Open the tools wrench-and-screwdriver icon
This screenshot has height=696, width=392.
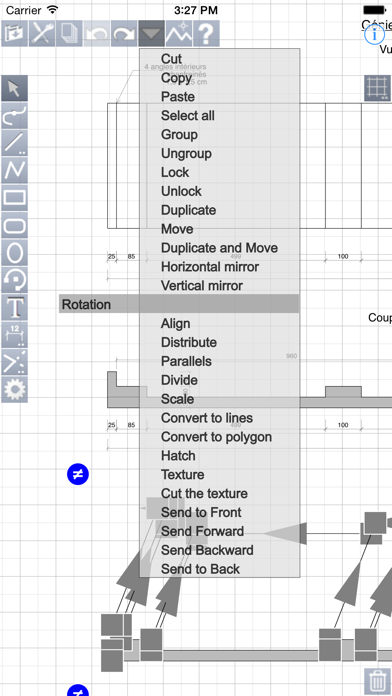42,33
